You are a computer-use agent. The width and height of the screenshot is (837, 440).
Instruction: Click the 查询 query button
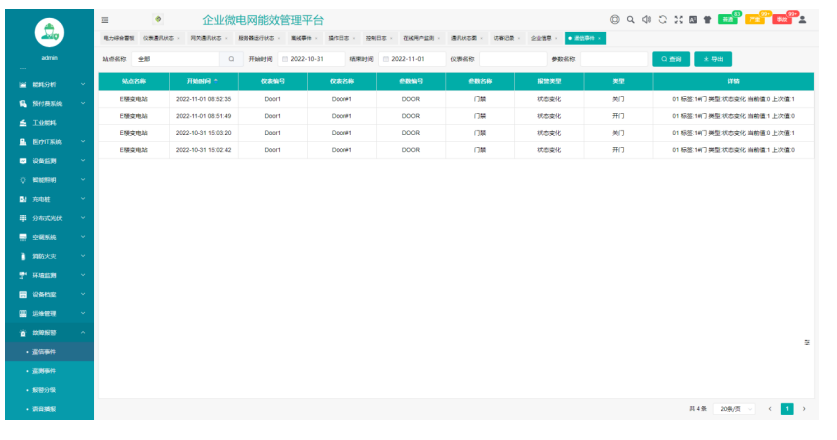671,59
